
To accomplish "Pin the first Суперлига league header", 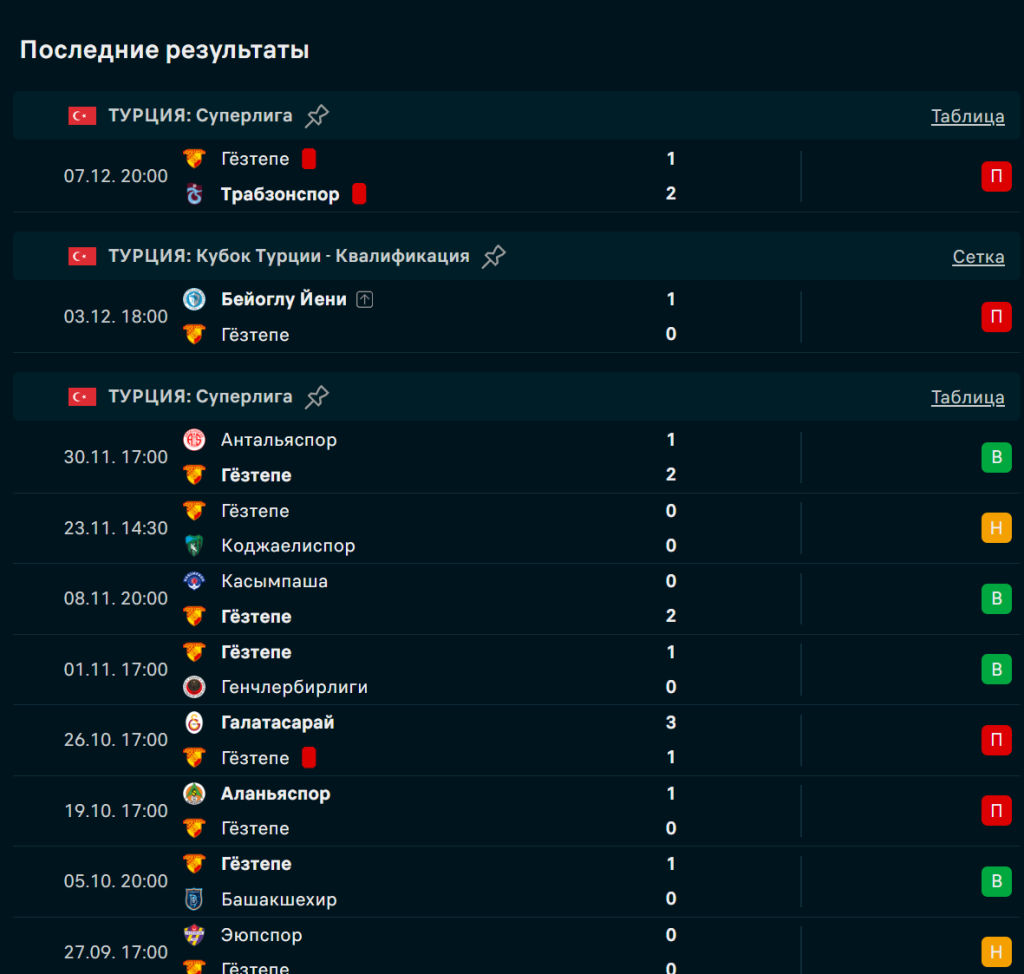I will pyautogui.click(x=317, y=116).
